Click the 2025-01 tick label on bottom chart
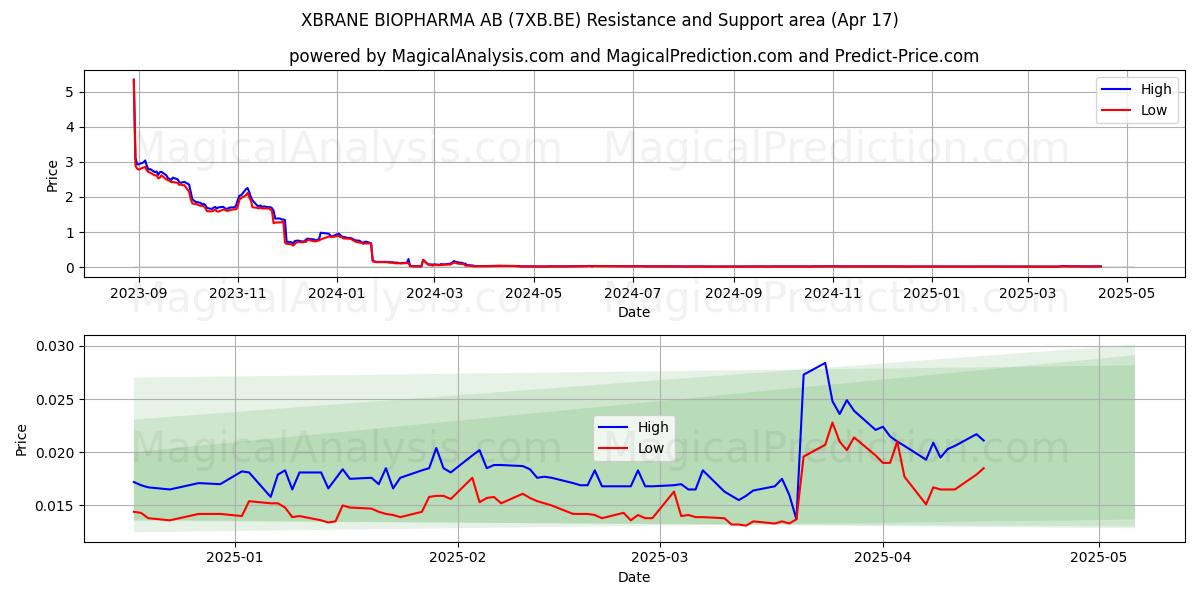This screenshot has width=1200, height=600. [x=235, y=559]
